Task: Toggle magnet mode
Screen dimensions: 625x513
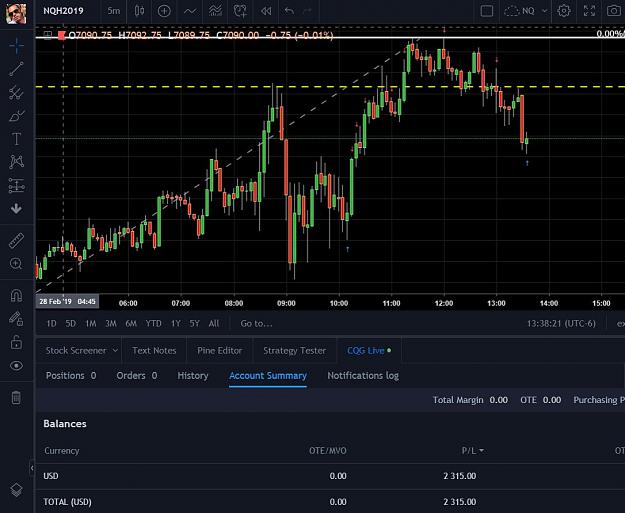Action: click(16, 296)
